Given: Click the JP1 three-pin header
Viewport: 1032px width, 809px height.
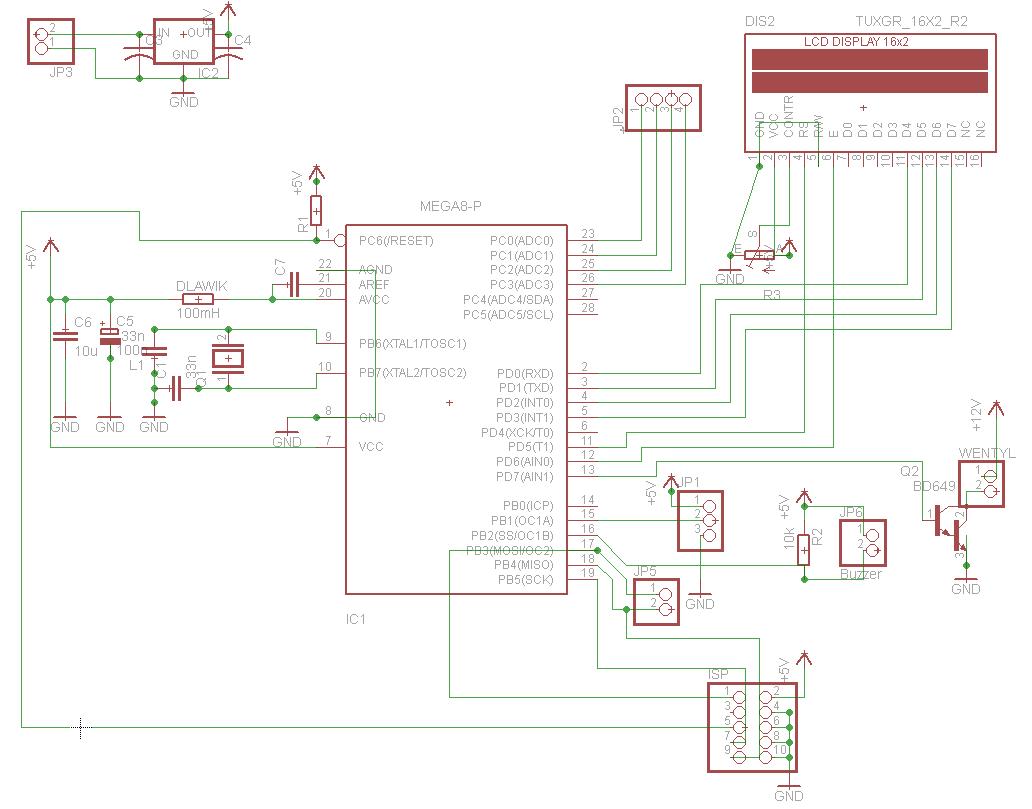Looking at the screenshot, I should [701, 521].
